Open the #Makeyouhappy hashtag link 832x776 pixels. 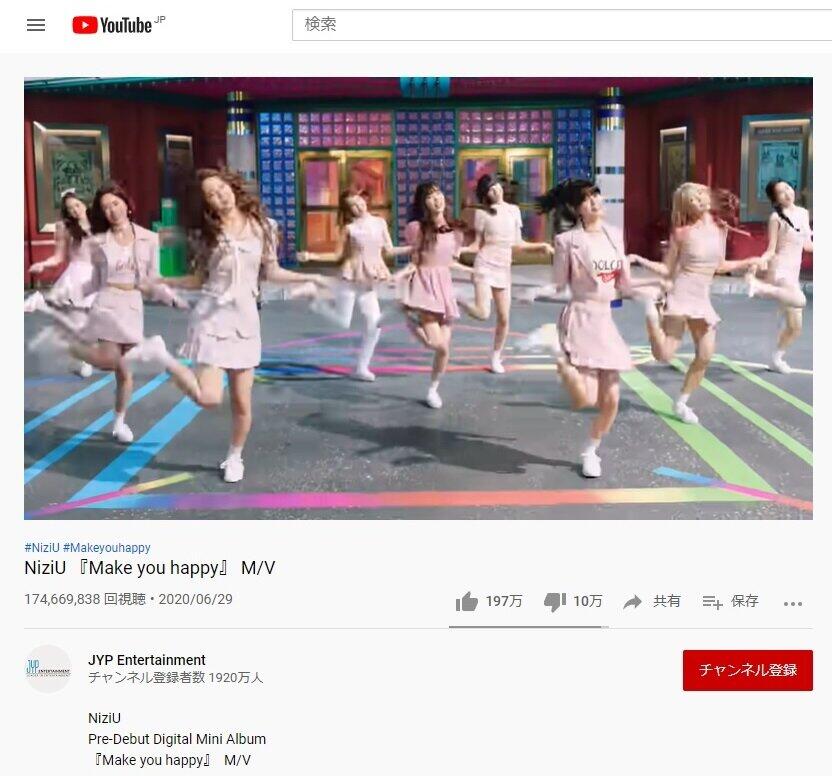[x=107, y=547]
